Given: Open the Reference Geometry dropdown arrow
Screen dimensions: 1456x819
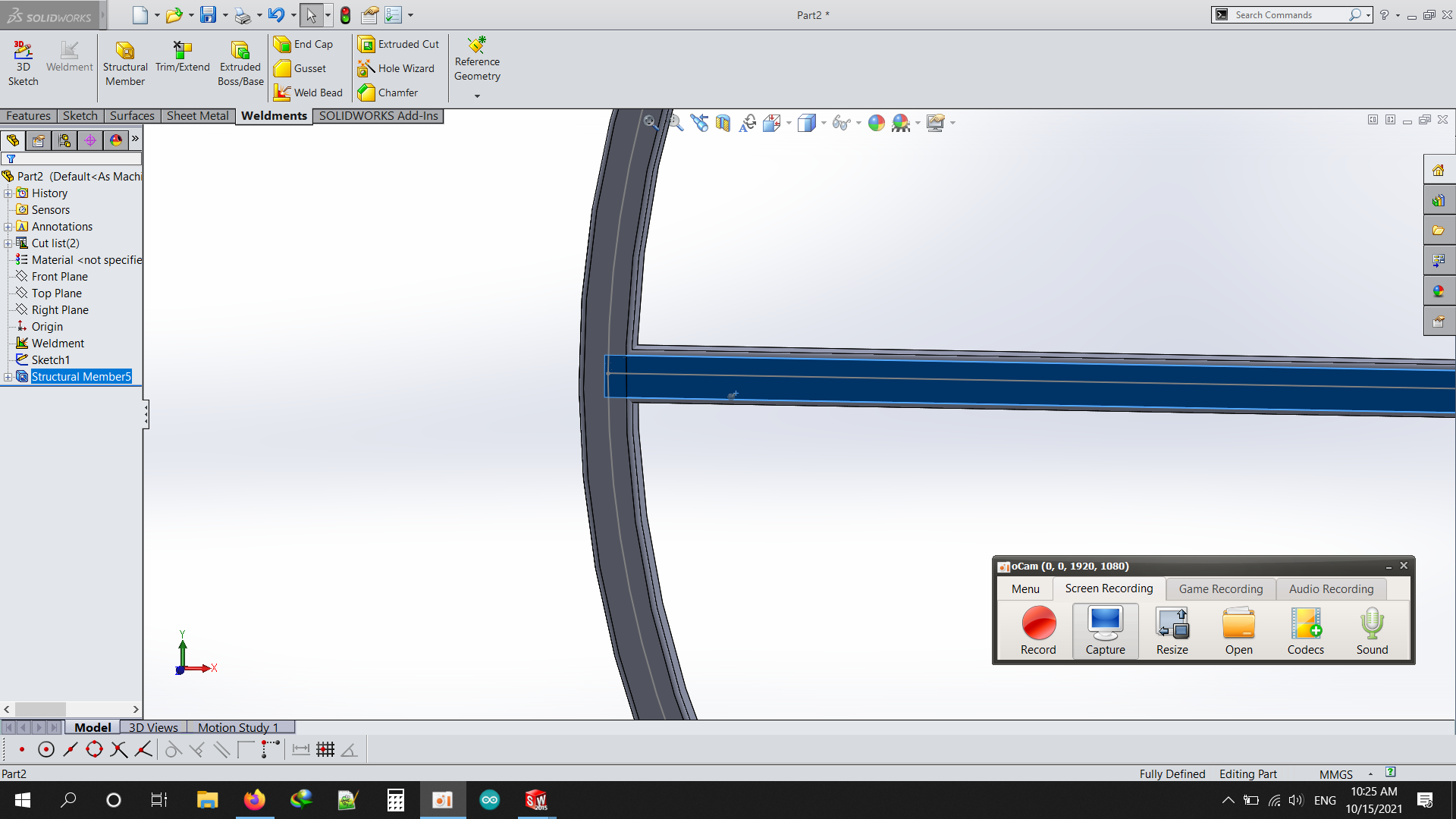Looking at the screenshot, I should (477, 96).
